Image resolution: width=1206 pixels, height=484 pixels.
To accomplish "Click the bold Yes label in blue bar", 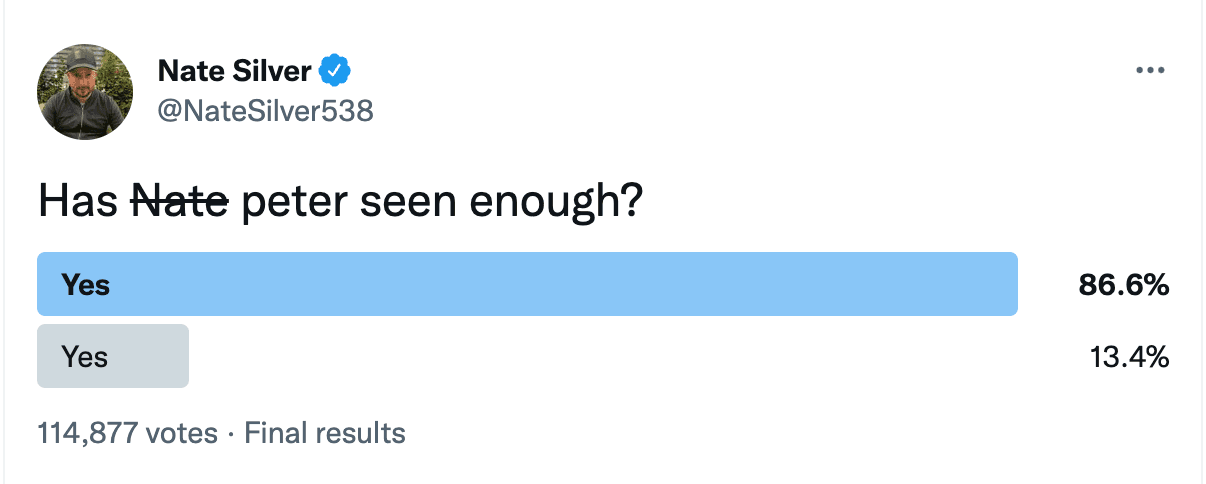I will click(86, 285).
